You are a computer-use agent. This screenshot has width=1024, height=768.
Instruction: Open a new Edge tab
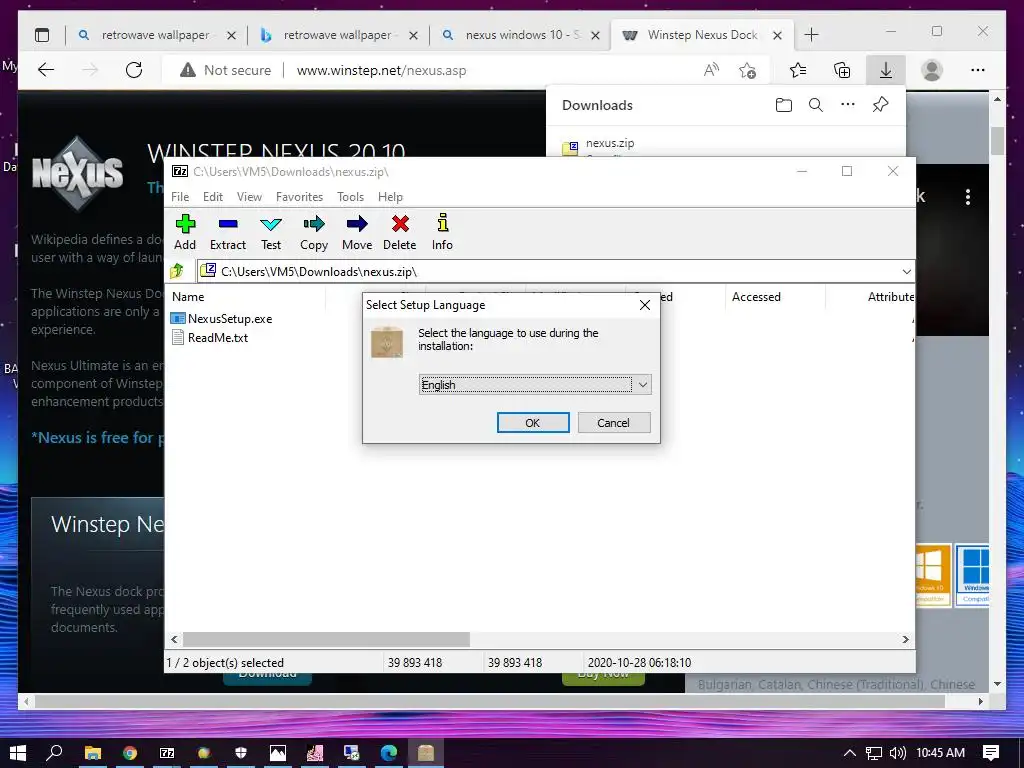click(811, 35)
